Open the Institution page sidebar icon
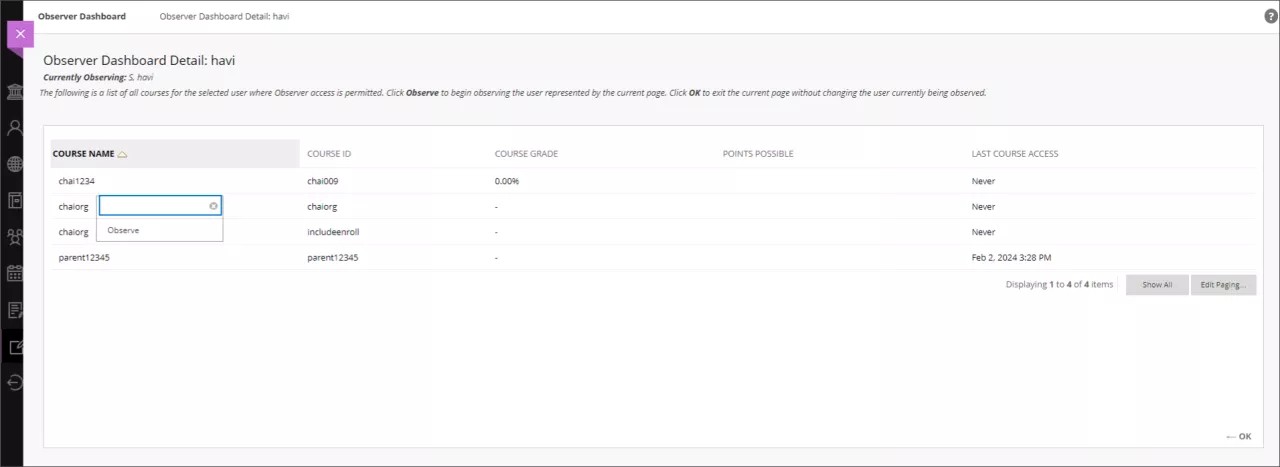The height and width of the screenshot is (467, 1280). (15, 92)
